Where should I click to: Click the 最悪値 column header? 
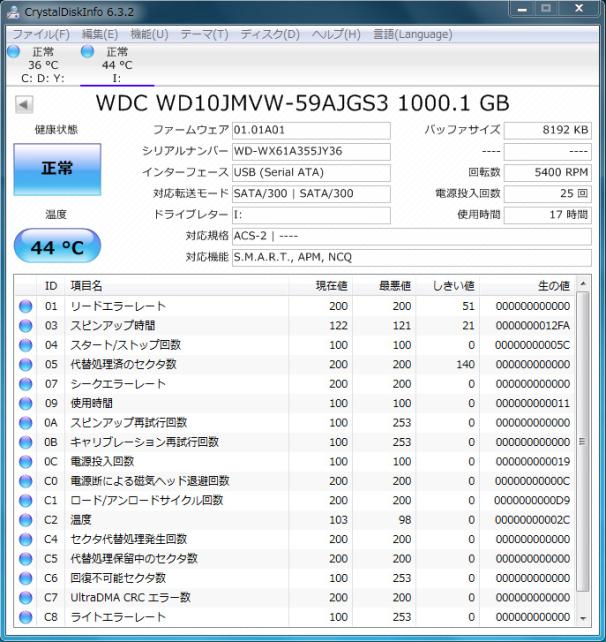coord(384,286)
